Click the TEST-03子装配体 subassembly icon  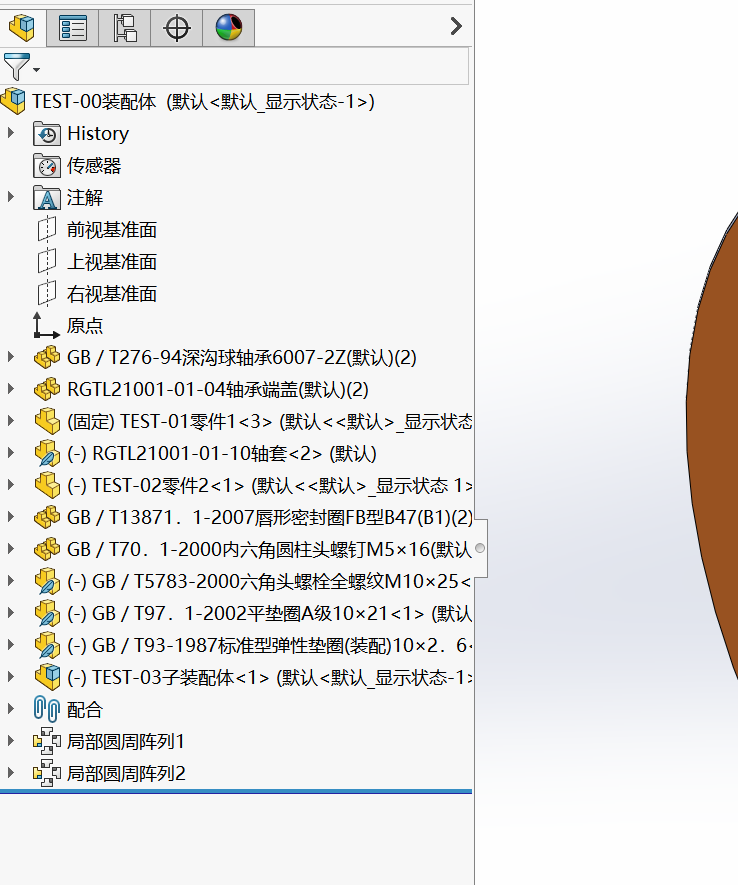pyautogui.click(x=47, y=677)
